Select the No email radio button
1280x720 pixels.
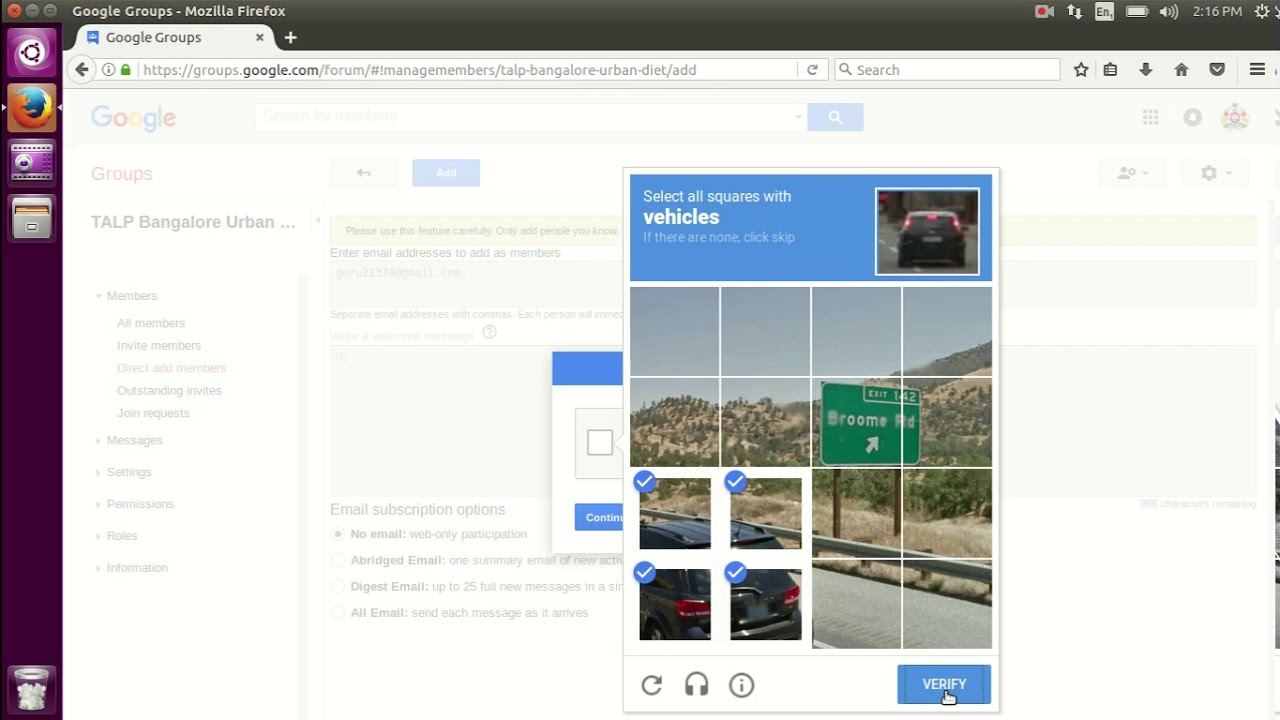338,534
